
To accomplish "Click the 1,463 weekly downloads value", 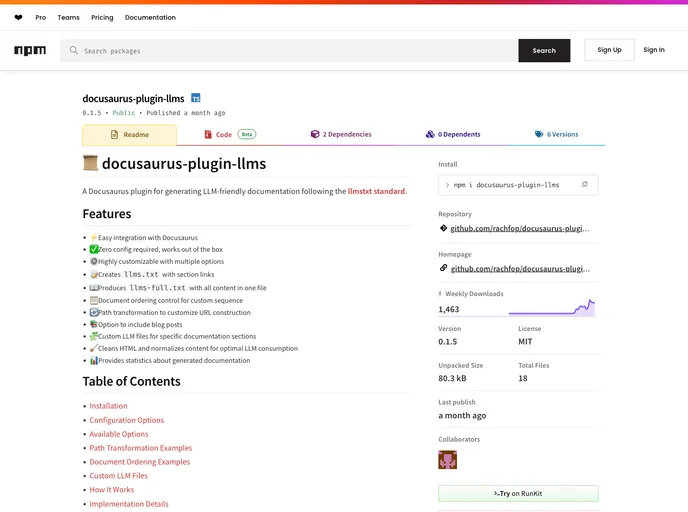I will tap(448, 309).
